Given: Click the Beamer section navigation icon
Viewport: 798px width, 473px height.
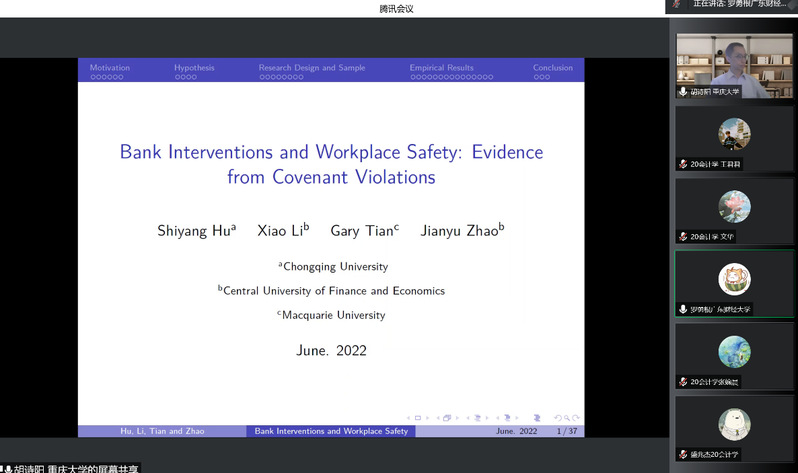Looking at the screenshot, I should point(507,418).
